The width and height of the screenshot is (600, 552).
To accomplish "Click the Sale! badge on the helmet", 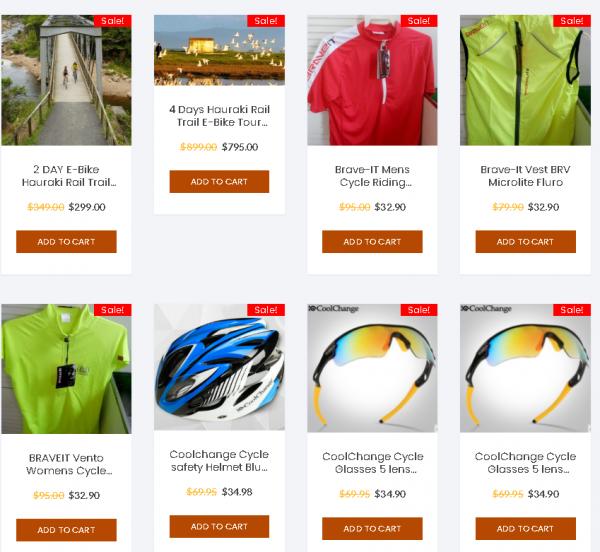I will 266,310.
